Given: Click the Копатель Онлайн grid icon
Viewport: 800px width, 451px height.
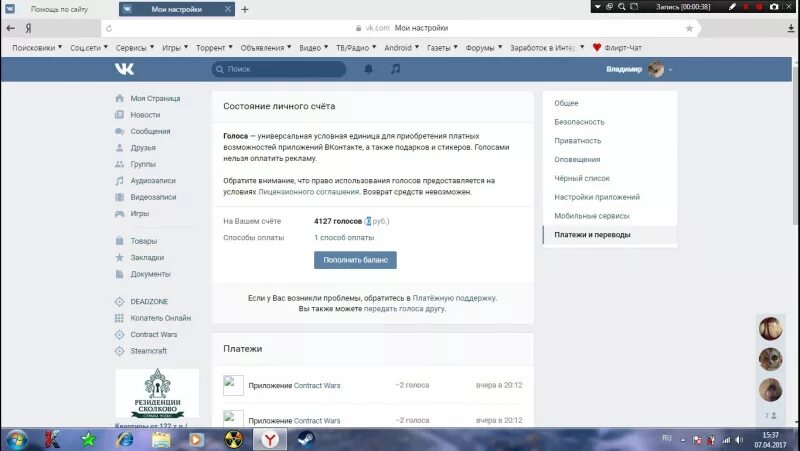Looking at the screenshot, I should tap(119, 318).
